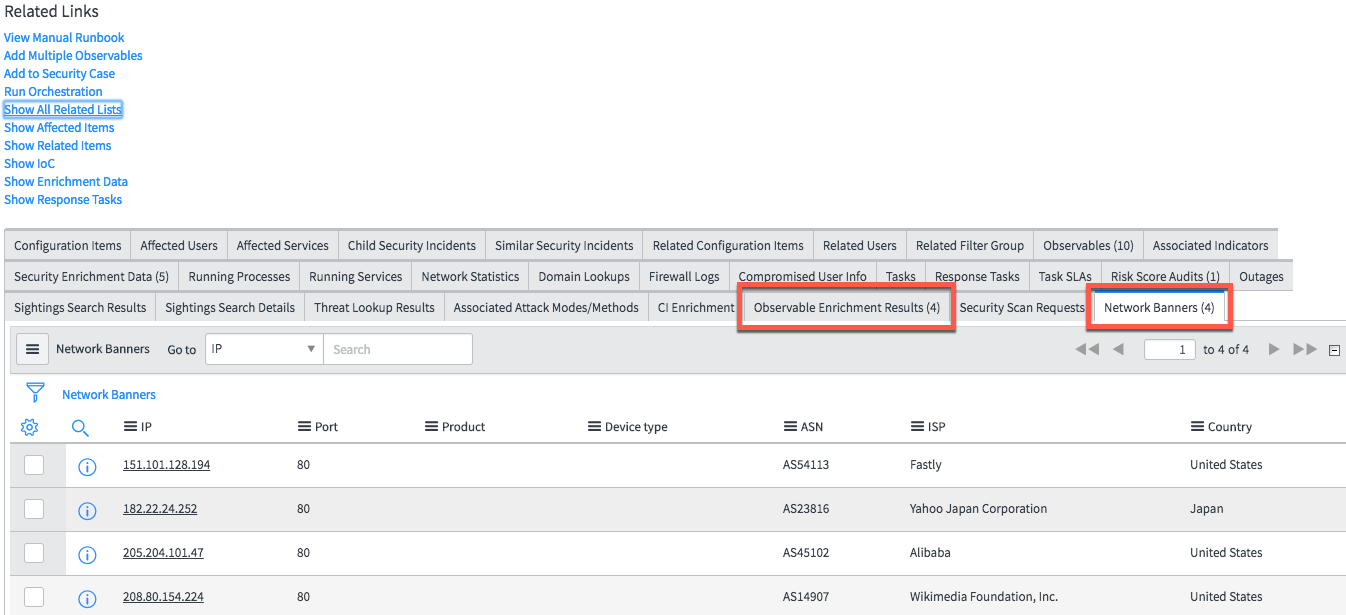The height and width of the screenshot is (615, 1346).
Task: Click the page number input box
Action: 1169,349
